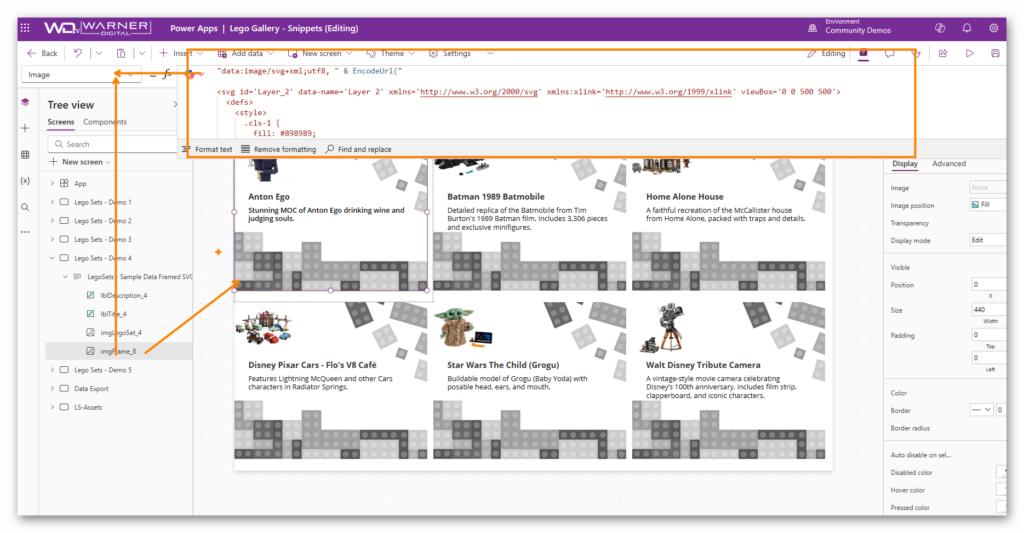Open the Border style dropdown
This screenshot has width=1024, height=533.
click(x=982, y=410)
